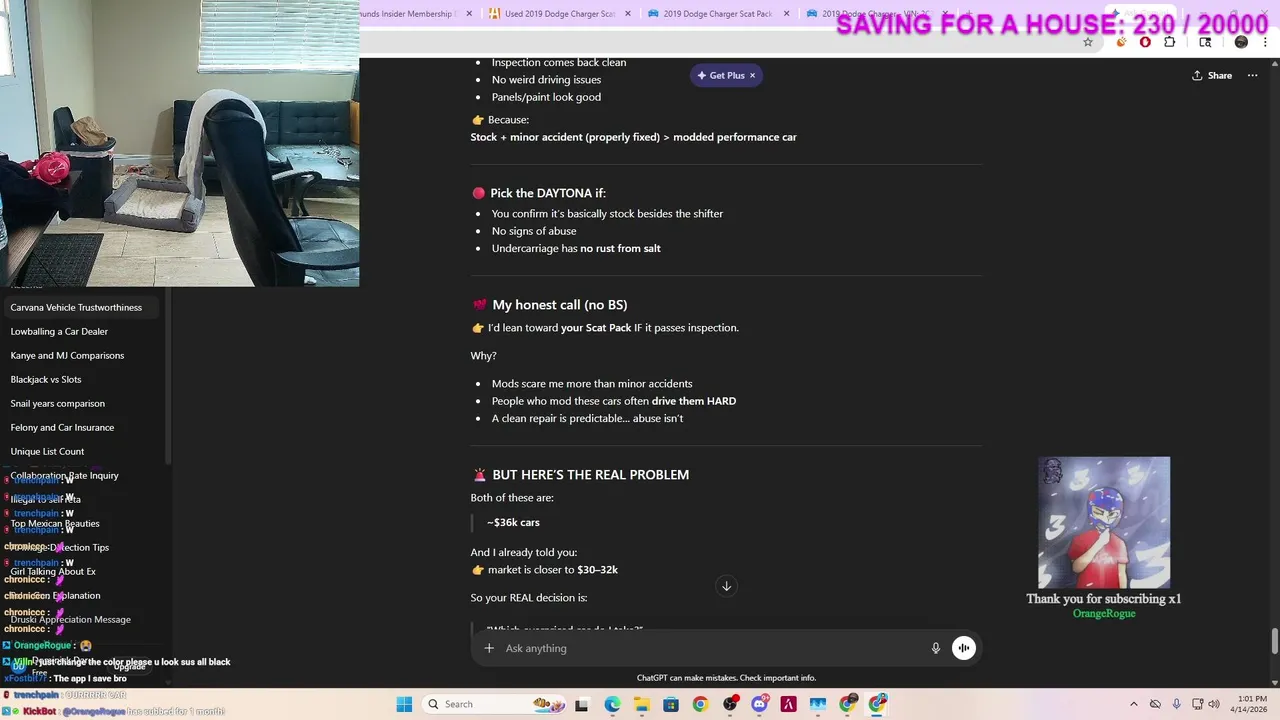This screenshot has height=720, width=1280.
Task: Attach a file with the plus icon
Action: point(489,648)
